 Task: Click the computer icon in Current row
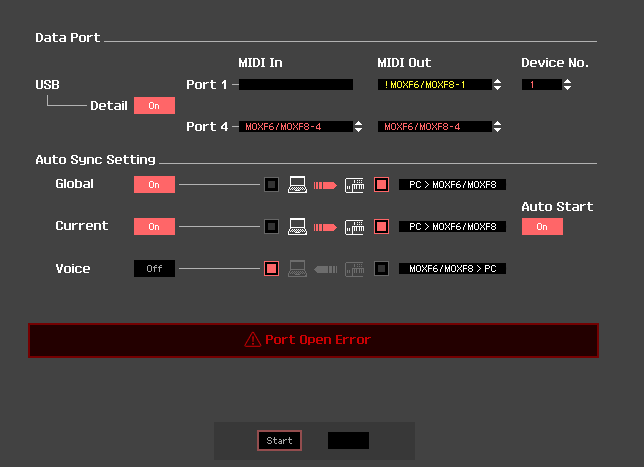point(297,227)
